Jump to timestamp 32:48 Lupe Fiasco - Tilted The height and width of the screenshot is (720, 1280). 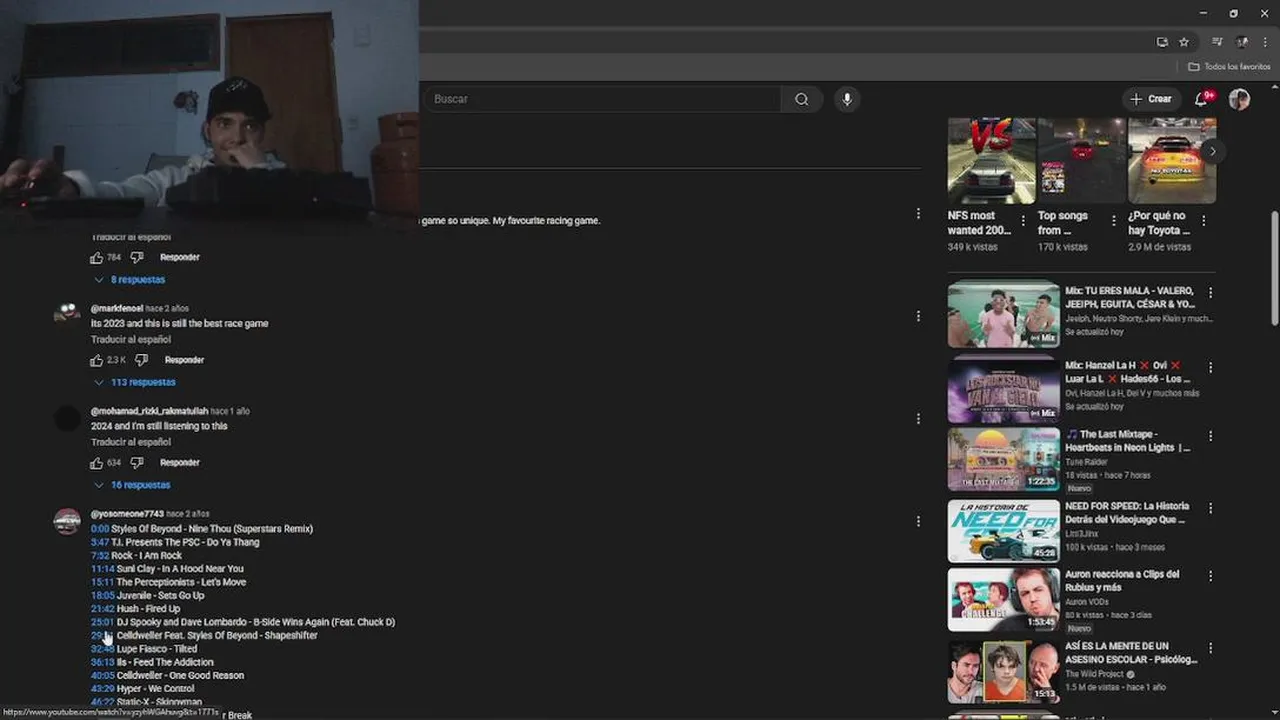click(x=102, y=649)
